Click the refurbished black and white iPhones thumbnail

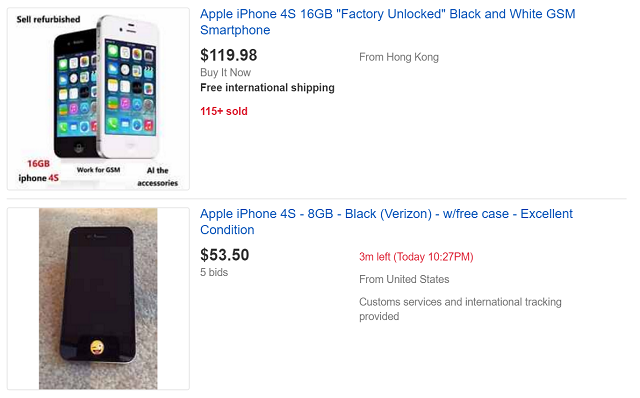pyautogui.click(x=98, y=99)
